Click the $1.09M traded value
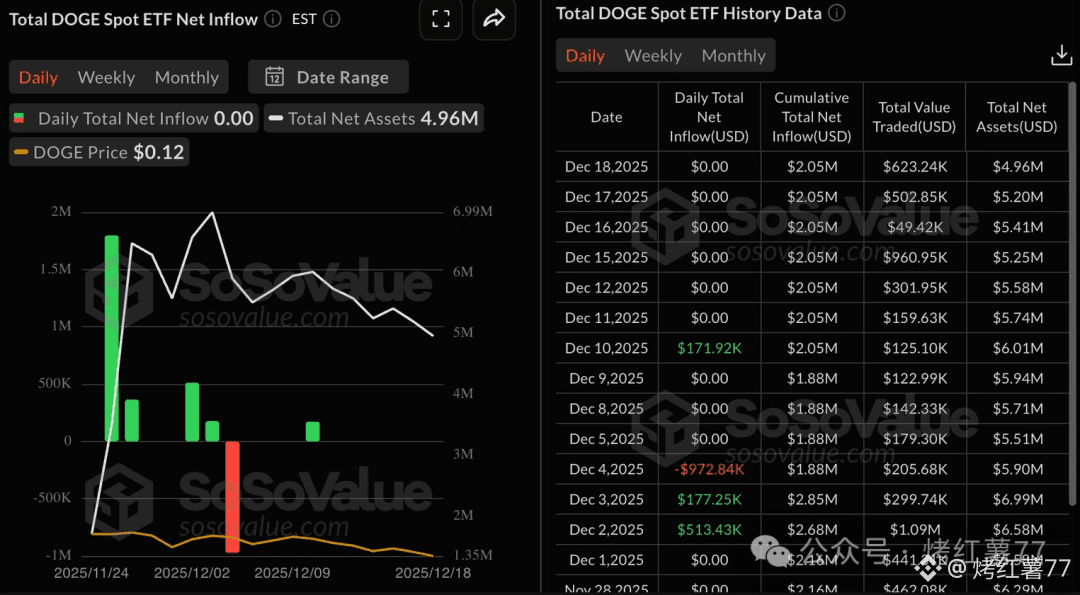 (x=914, y=530)
